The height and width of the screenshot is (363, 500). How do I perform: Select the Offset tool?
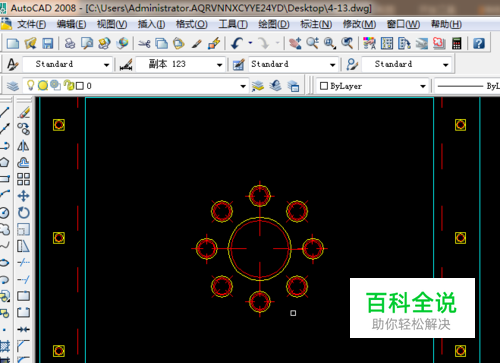pos(23,162)
